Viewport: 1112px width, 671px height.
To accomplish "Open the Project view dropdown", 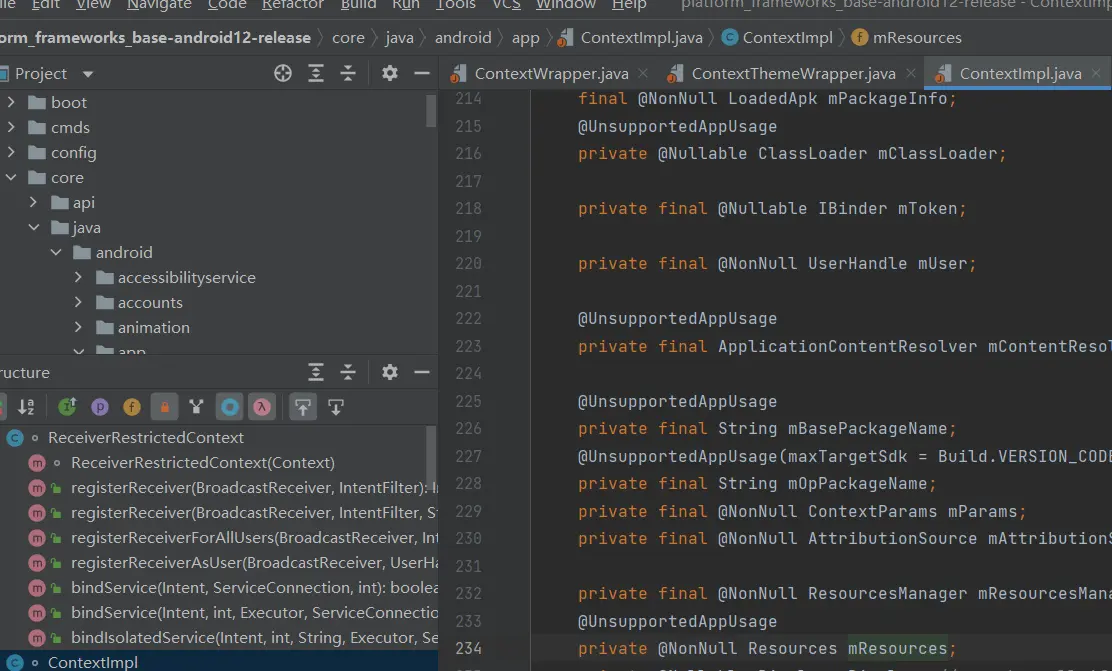I will [x=87, y=74].
